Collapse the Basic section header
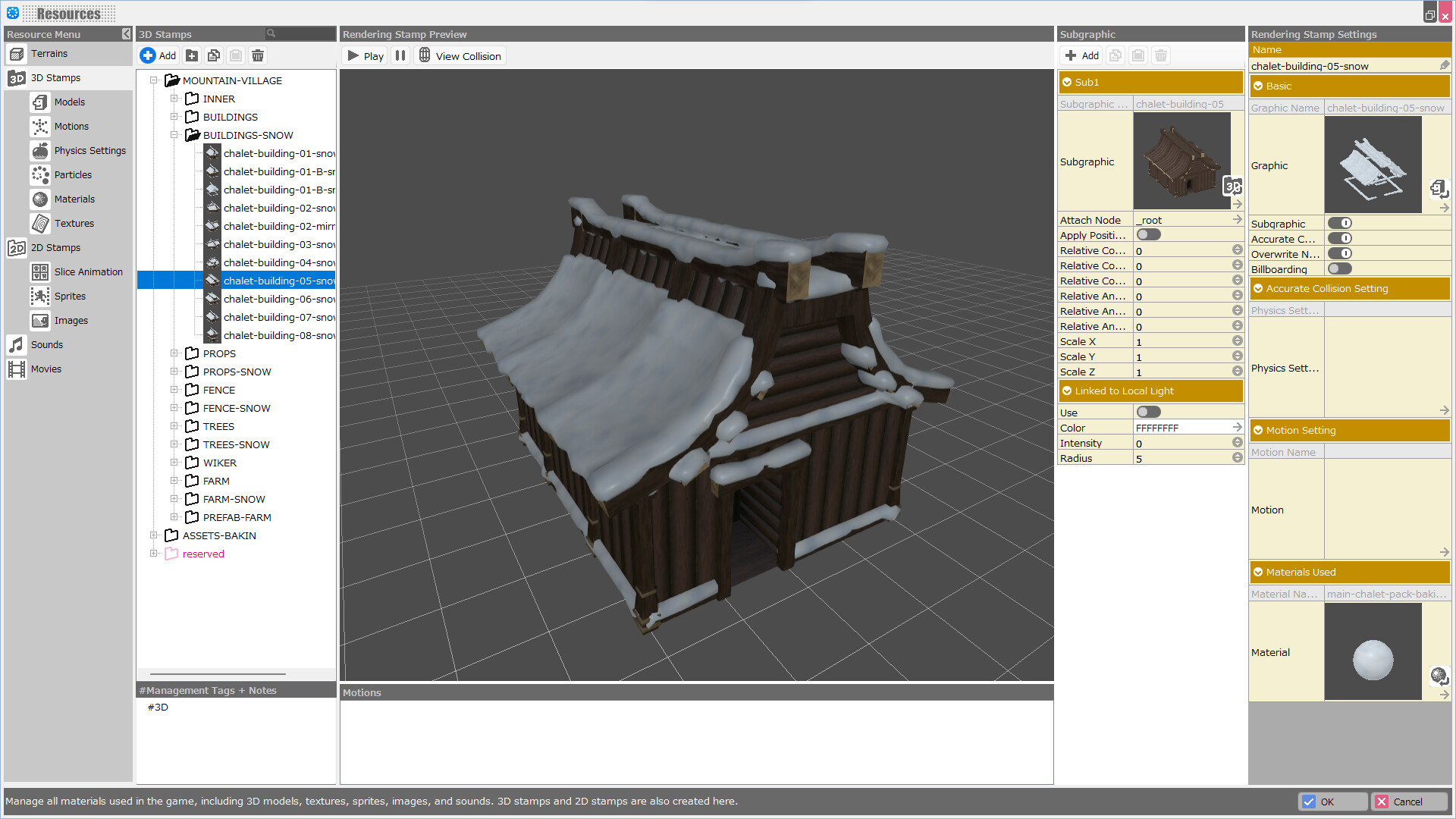The image size is (1456, 819). tap(1259, 86)
